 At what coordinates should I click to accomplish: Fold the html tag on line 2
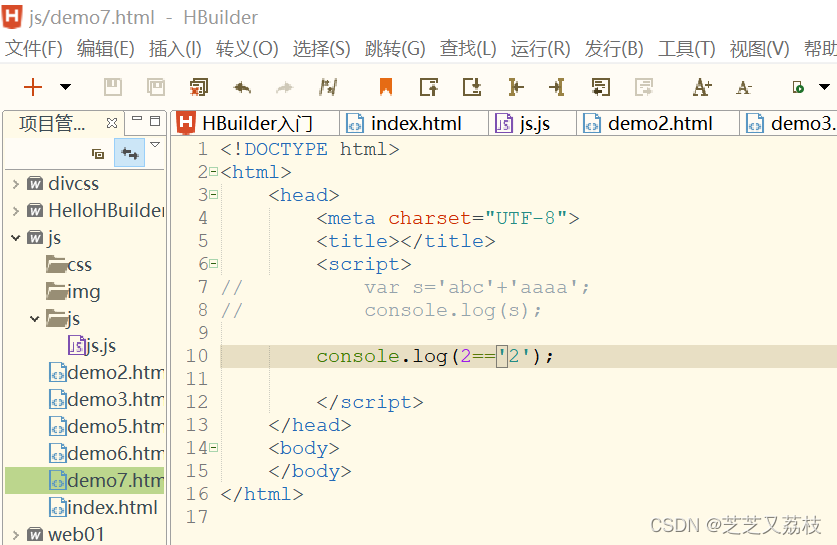(x=214, y=172)
